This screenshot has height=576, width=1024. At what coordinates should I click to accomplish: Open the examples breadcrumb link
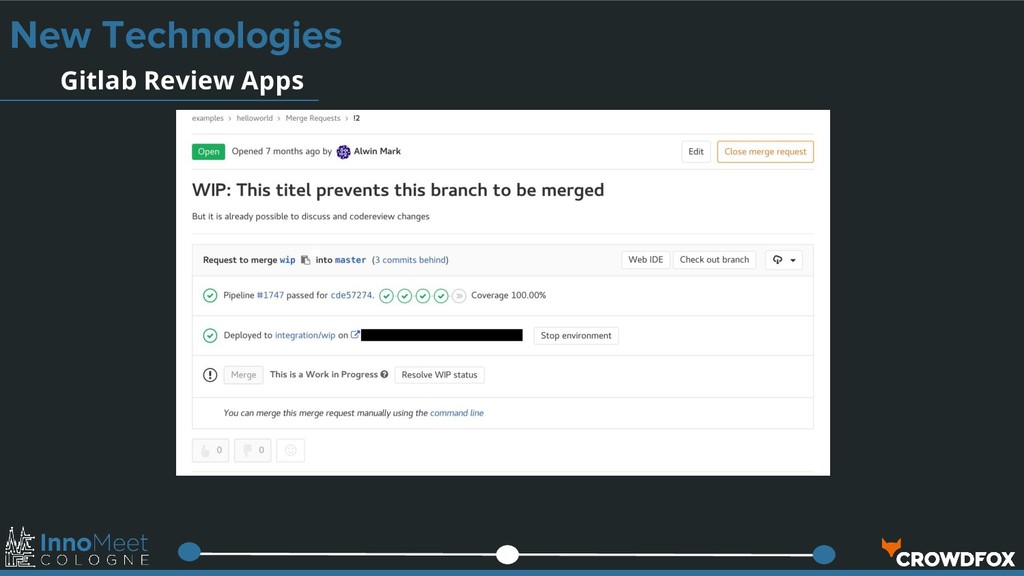(x=208, y=118)
